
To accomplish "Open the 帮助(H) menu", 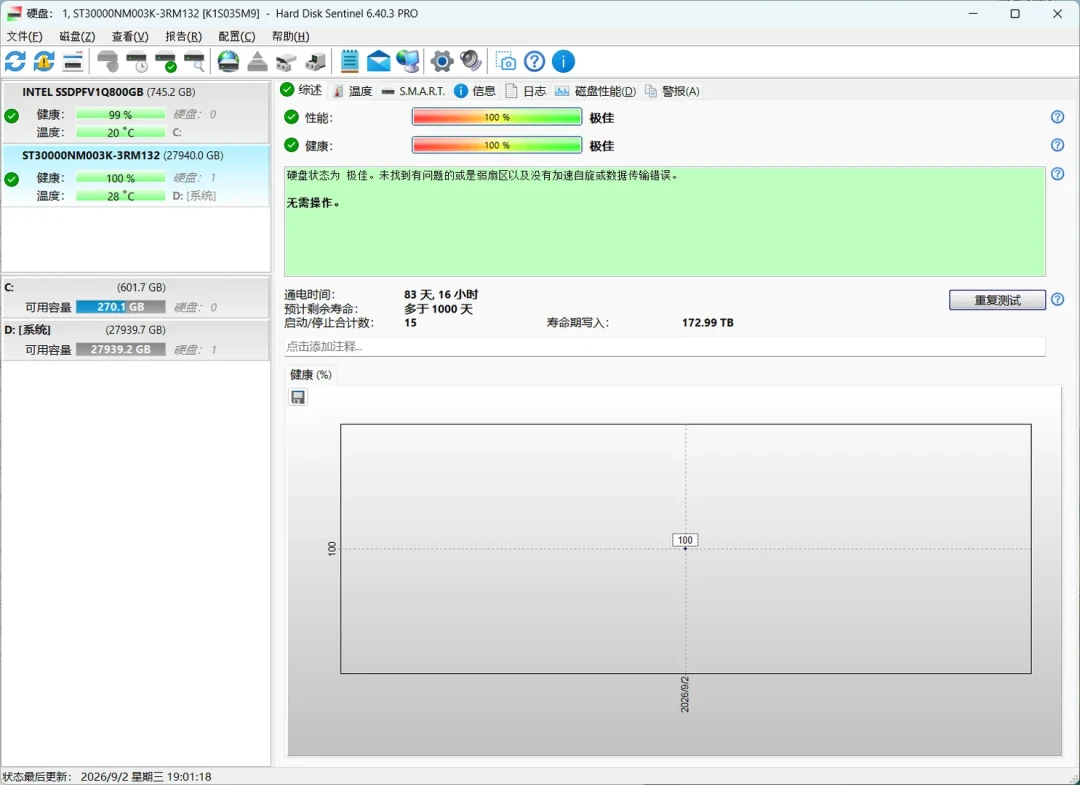I will [x=291, y=36].
